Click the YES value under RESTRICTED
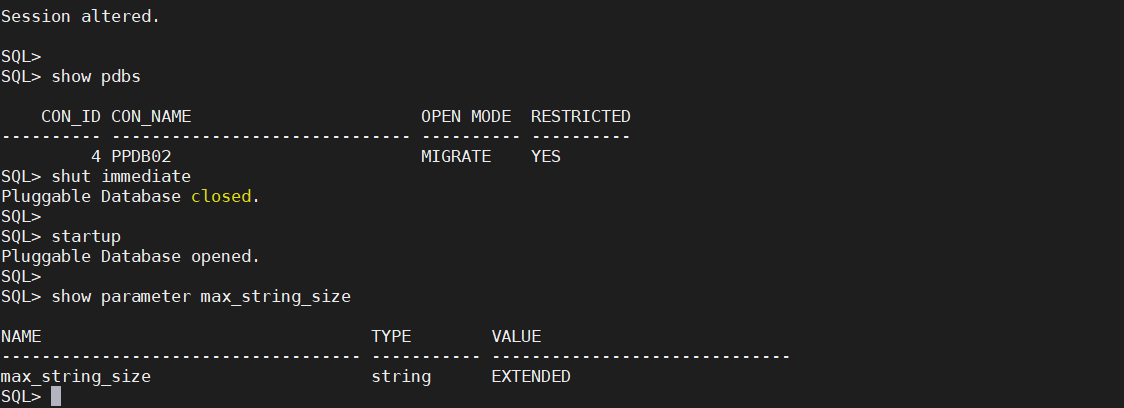 pos(546,156)
